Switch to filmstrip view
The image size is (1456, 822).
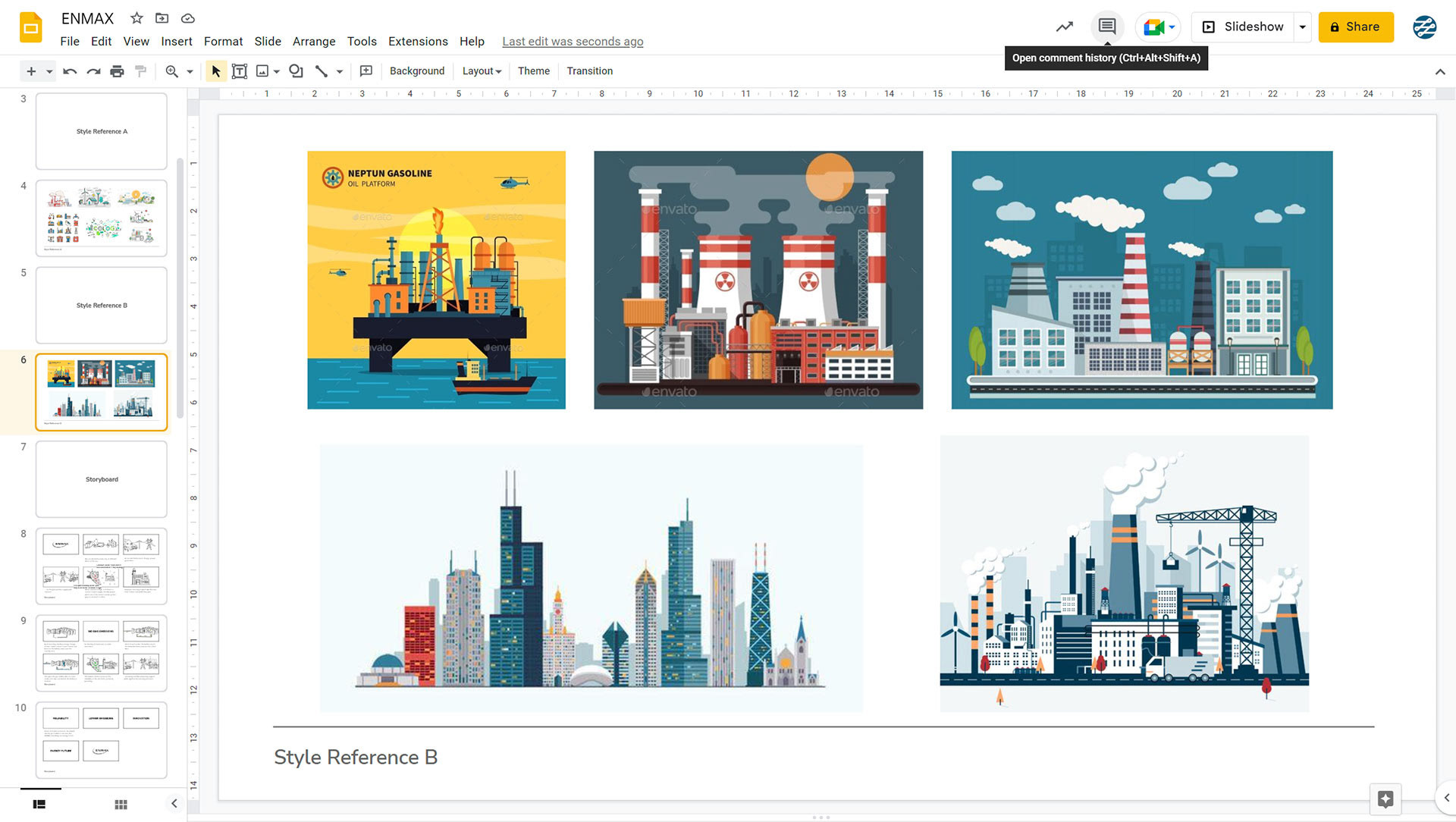pos(39,805)
